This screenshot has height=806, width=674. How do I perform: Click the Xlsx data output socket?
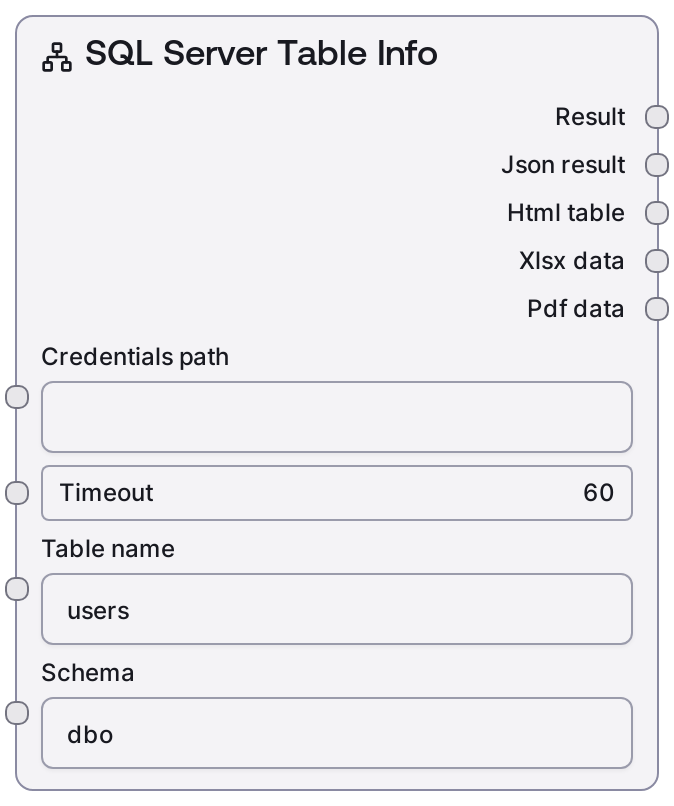[x=656, y=261]
